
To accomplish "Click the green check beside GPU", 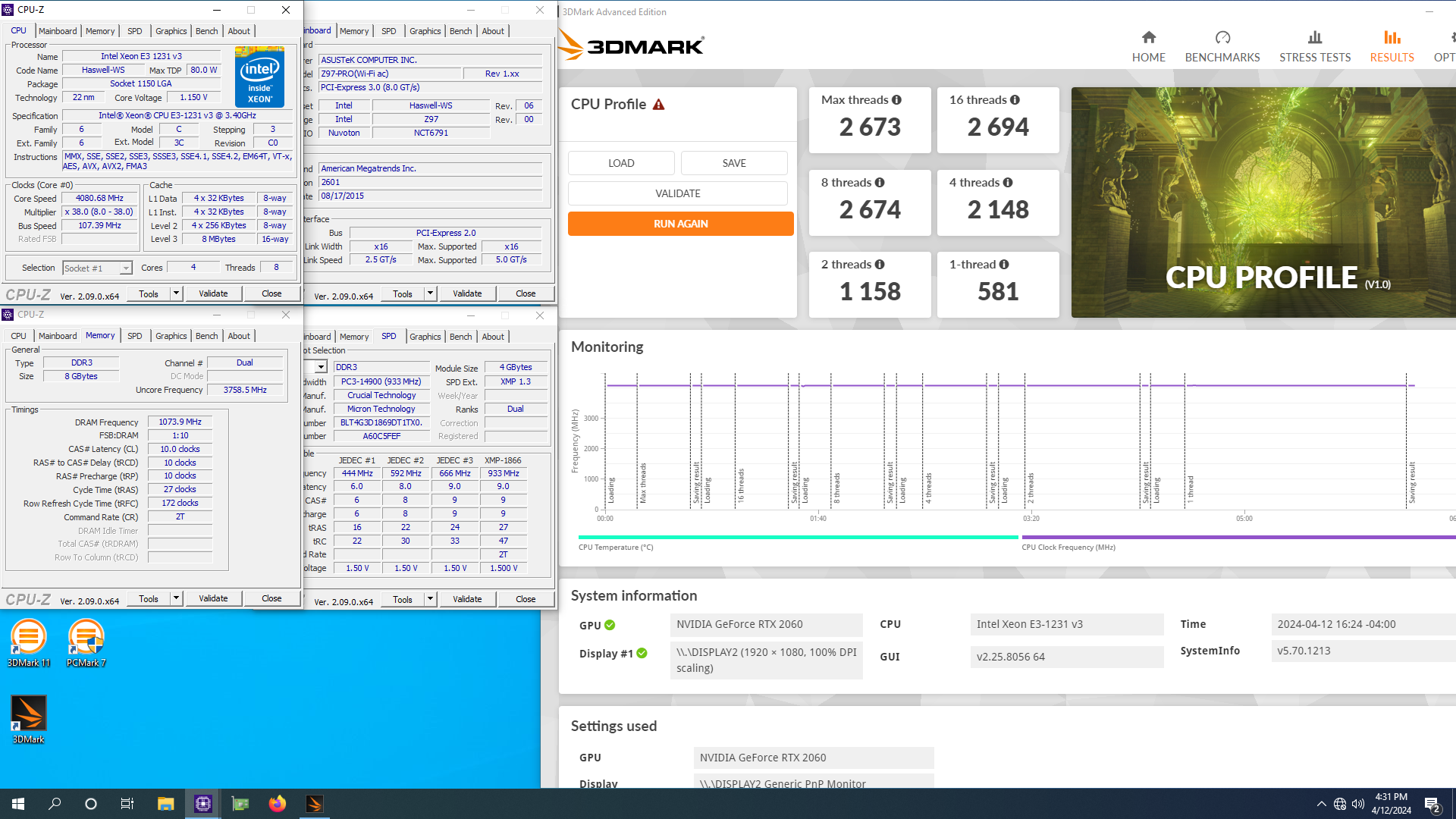I will (x=610, y=626).
